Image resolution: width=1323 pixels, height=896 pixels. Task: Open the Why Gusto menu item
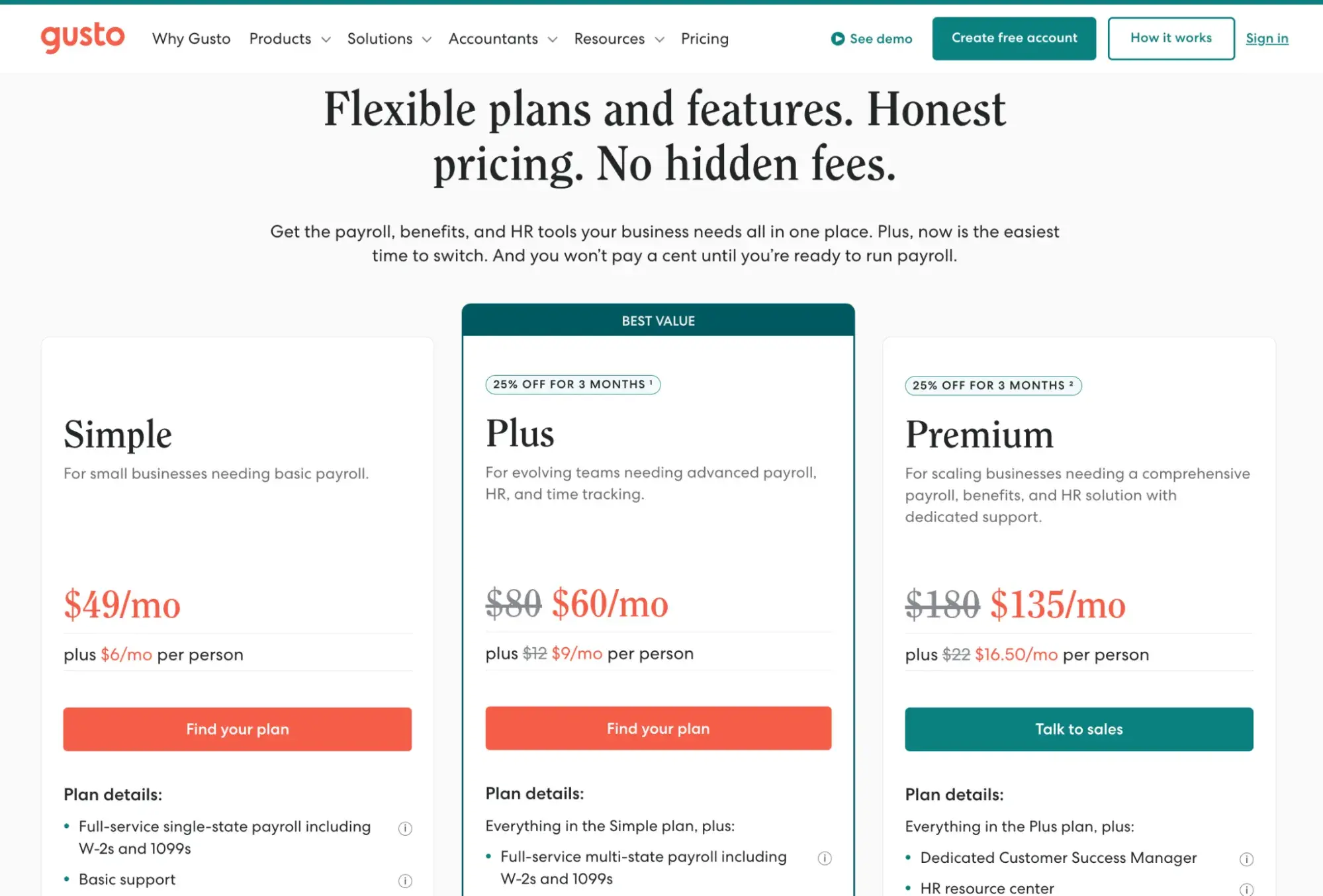tap(191, 39)
